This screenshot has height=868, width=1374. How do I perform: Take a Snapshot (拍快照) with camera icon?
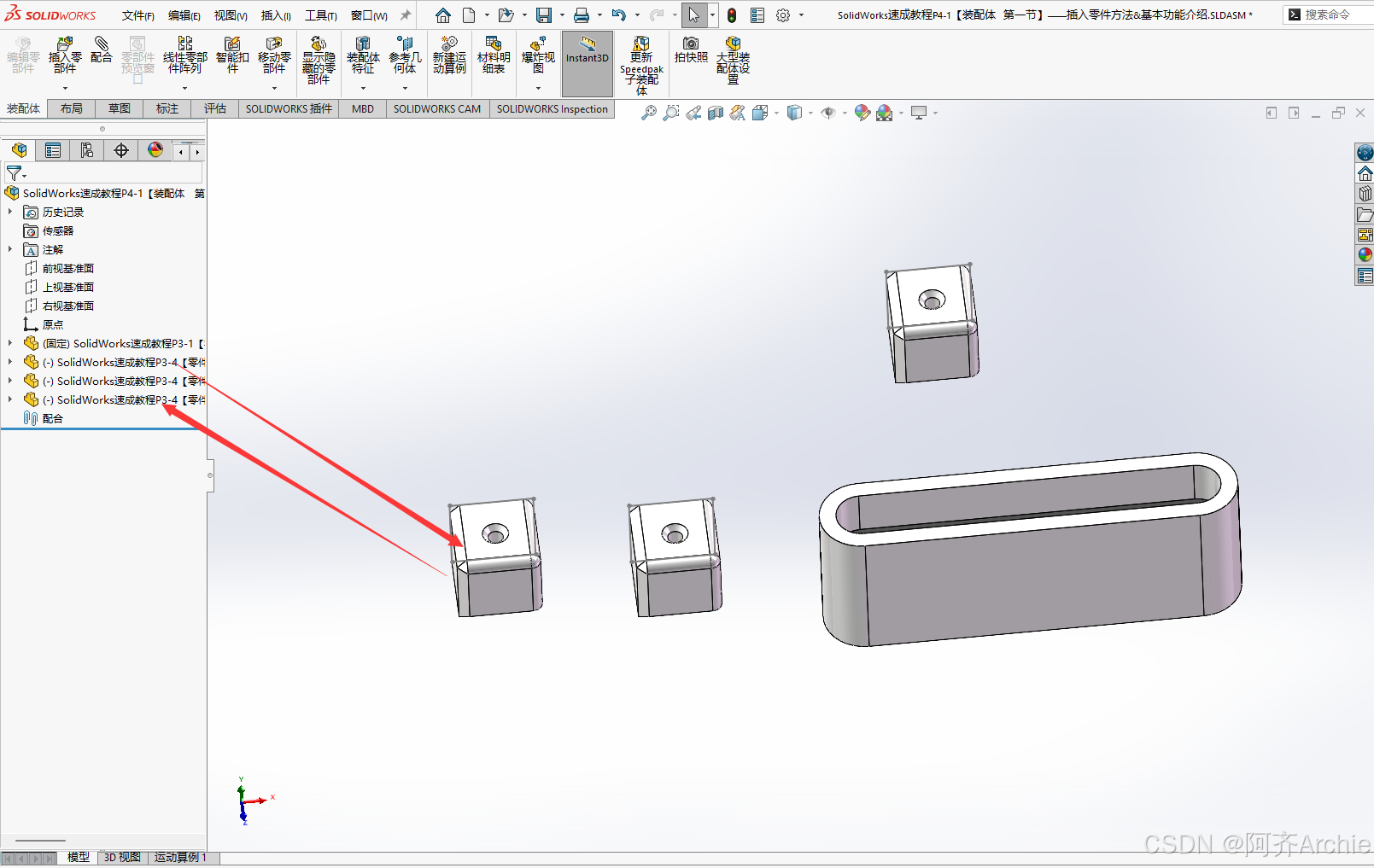pyautogui.click(x=691, y=50)
